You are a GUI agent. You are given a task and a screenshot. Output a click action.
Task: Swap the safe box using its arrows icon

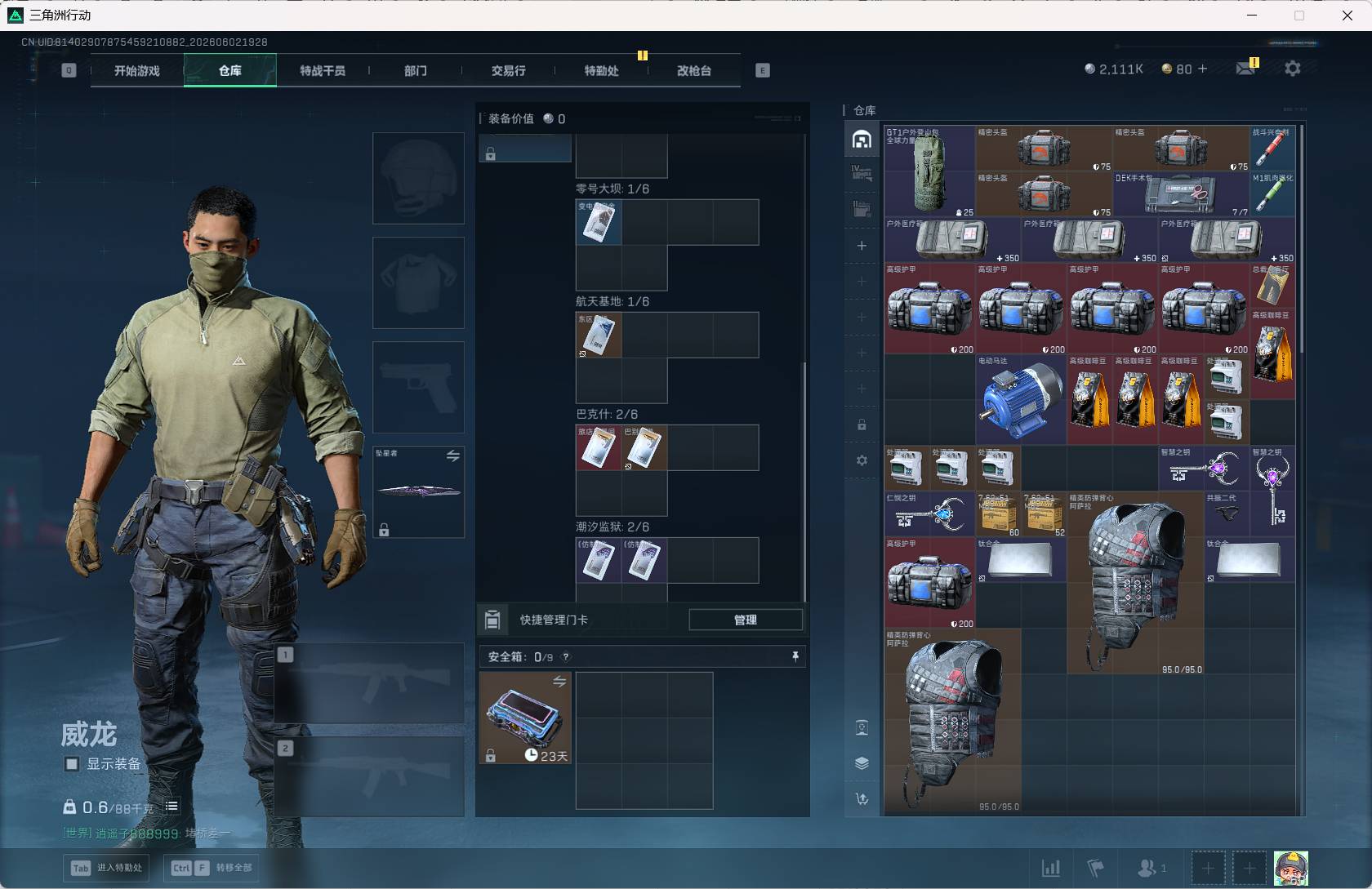coord(559,682)
